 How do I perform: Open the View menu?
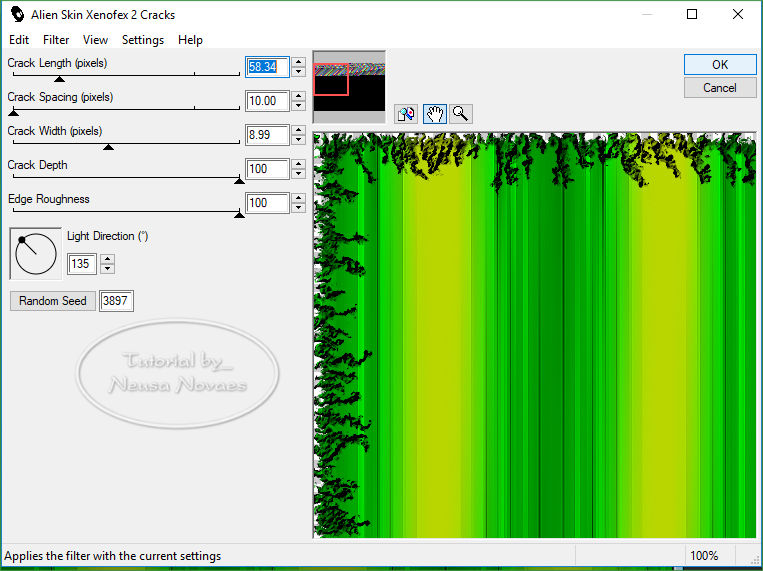point(95,40)
